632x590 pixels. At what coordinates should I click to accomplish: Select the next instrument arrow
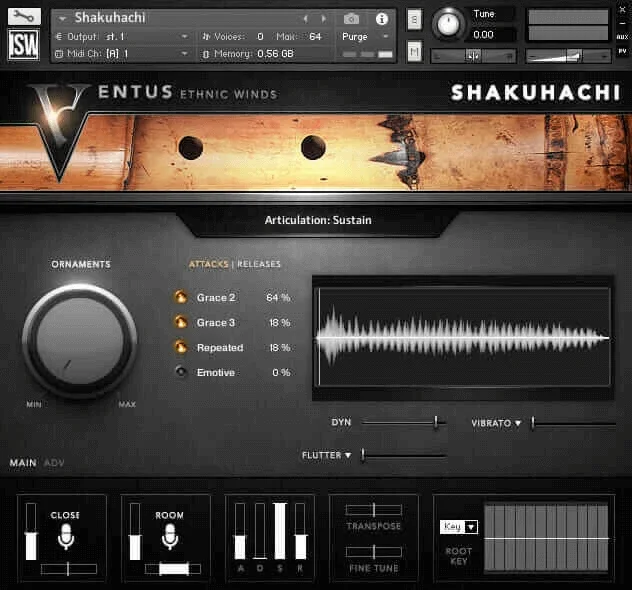coord(324,19)
